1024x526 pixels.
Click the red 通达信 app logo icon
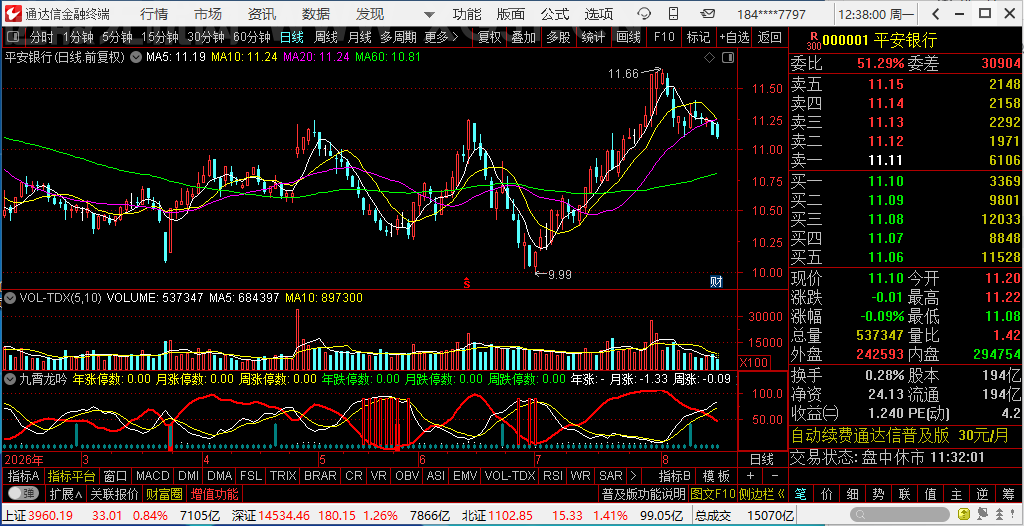12,14
